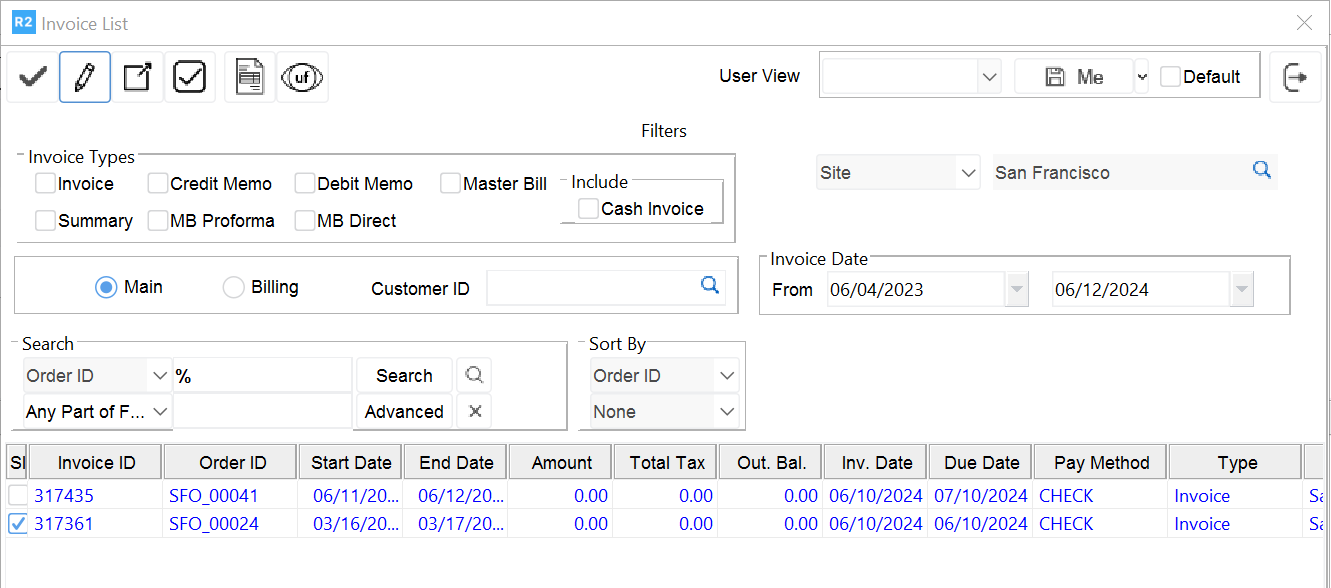Click the open-in-new-window arrow icon
Image resolution: width=1331 pixels, height=588 pixels.
point(137,78)
